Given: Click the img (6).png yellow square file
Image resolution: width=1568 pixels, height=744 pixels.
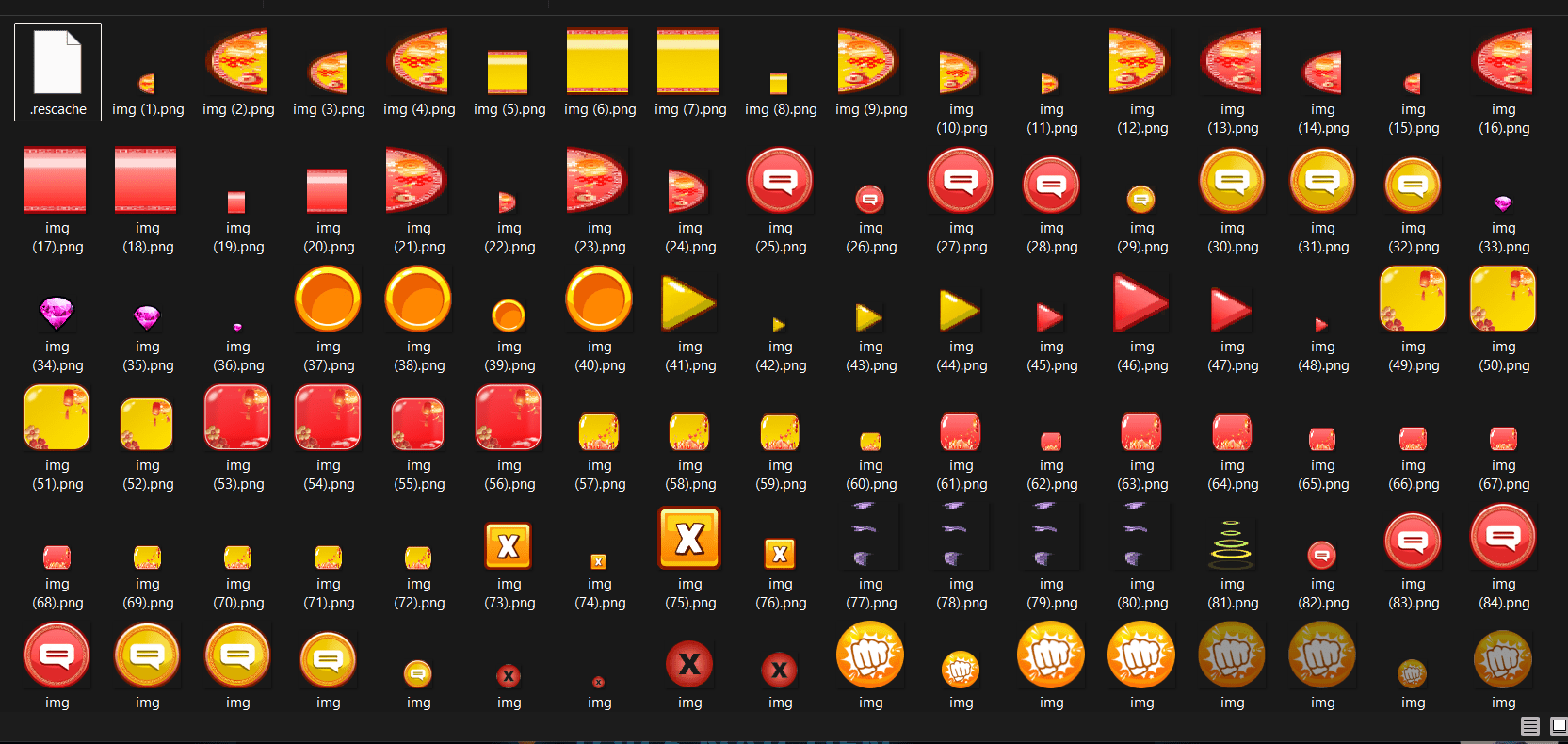Looking at the screenshot, I should coord(597,61).
